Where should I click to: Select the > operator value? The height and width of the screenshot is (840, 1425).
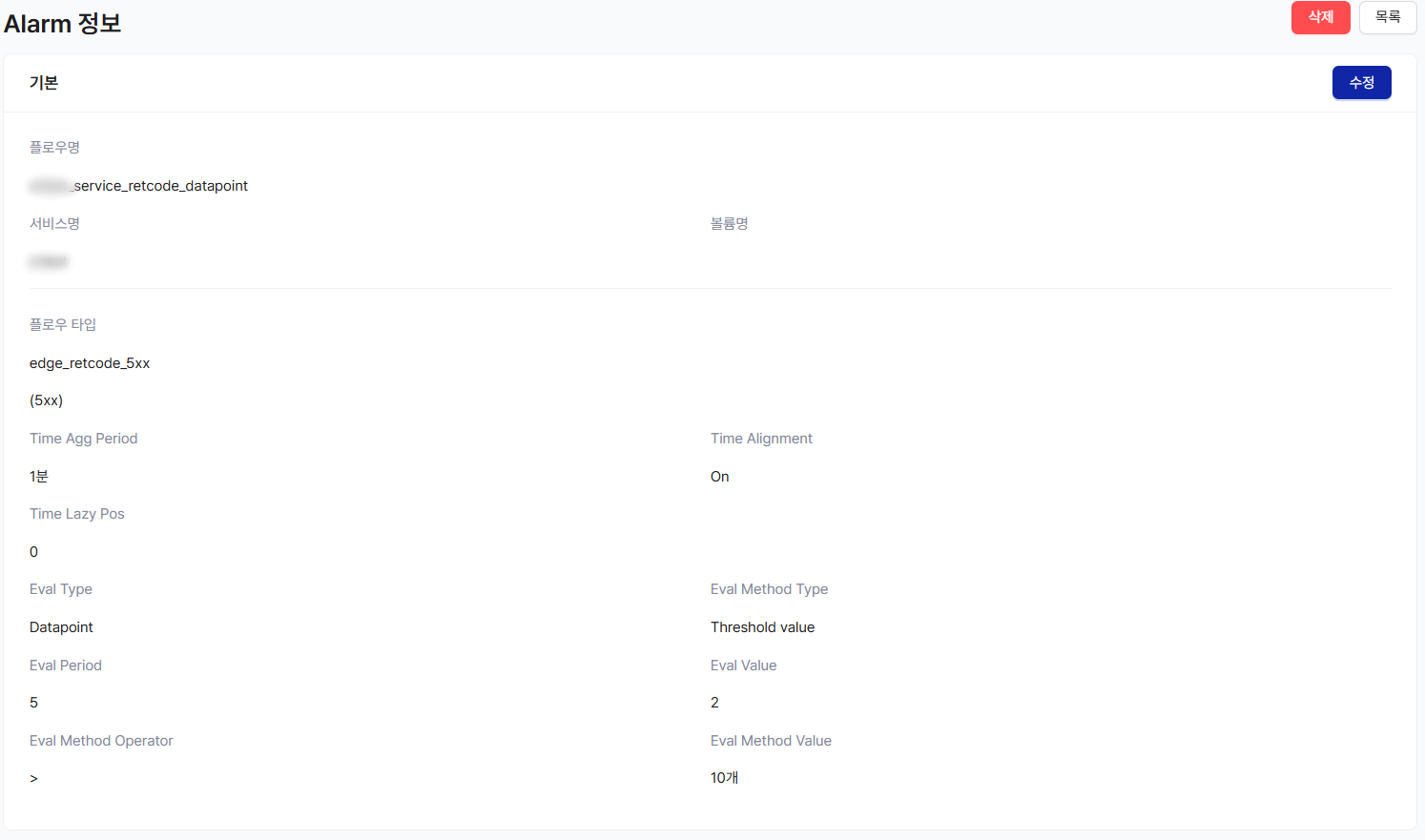tap(34, 779)
